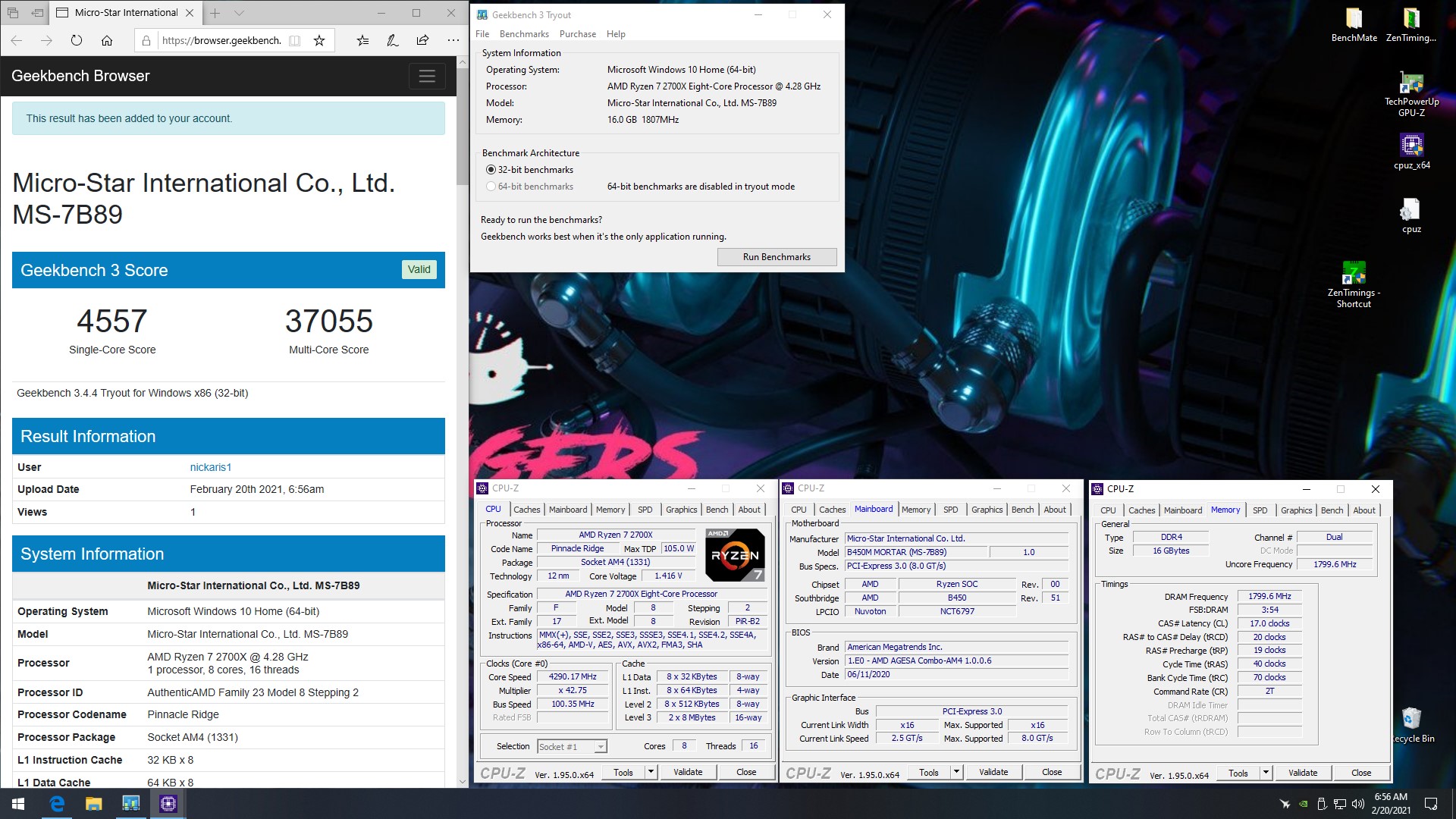Open Graphics tab in Memory CPU-Z window
Screen dimensions: 1456x819
(1296, 510)
